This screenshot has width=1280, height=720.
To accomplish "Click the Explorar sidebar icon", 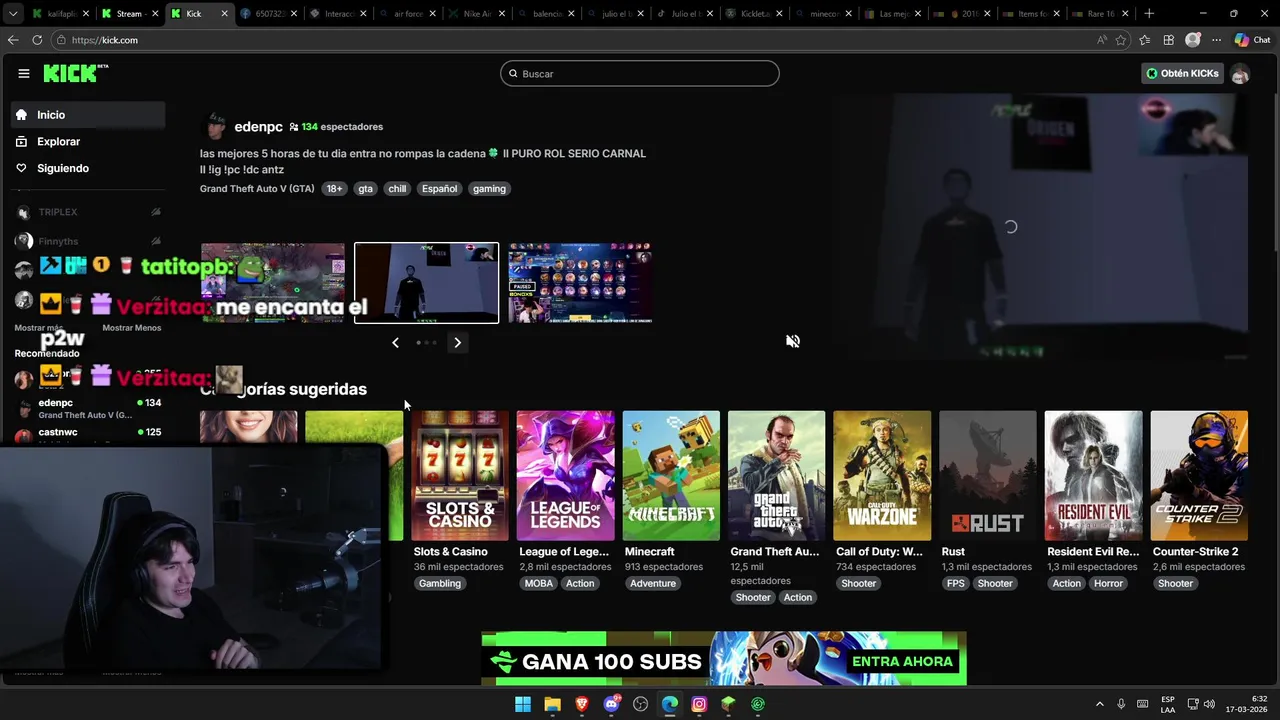I will click(x=21, y=142).
